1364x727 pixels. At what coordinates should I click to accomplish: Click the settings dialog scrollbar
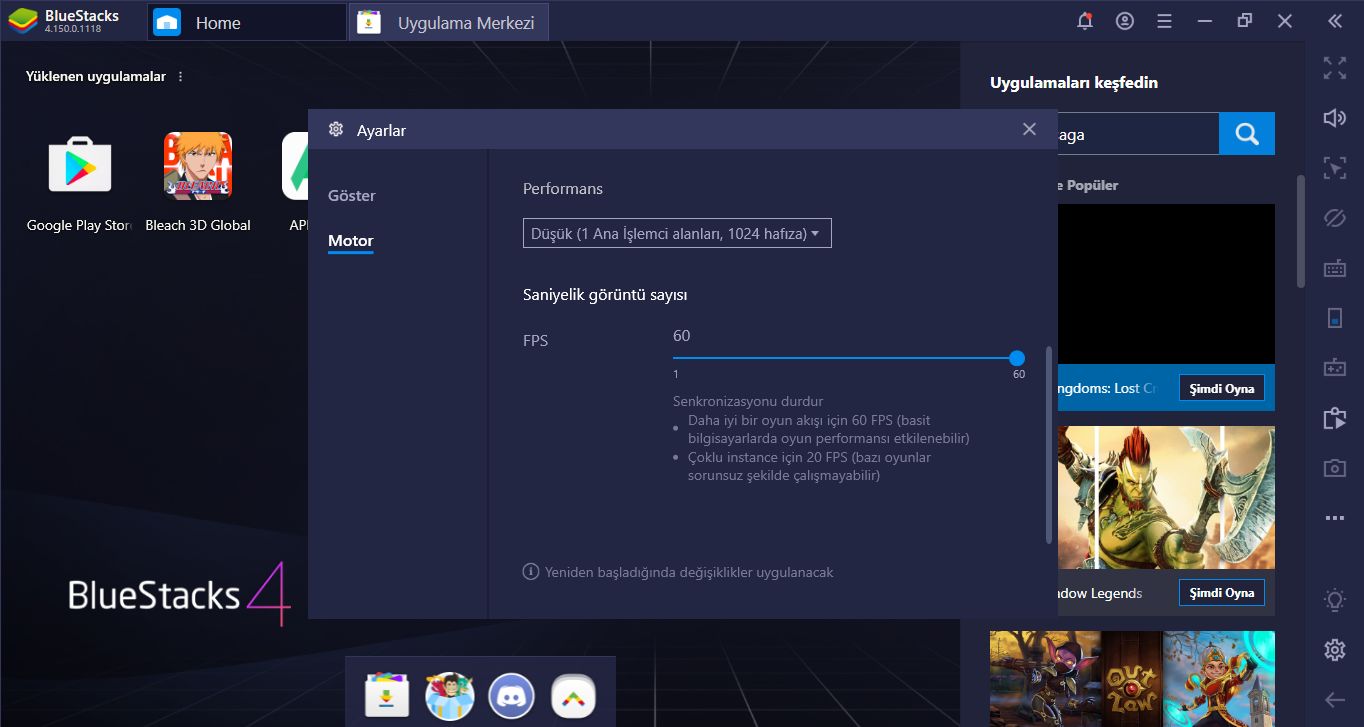tap(1049, 445)
